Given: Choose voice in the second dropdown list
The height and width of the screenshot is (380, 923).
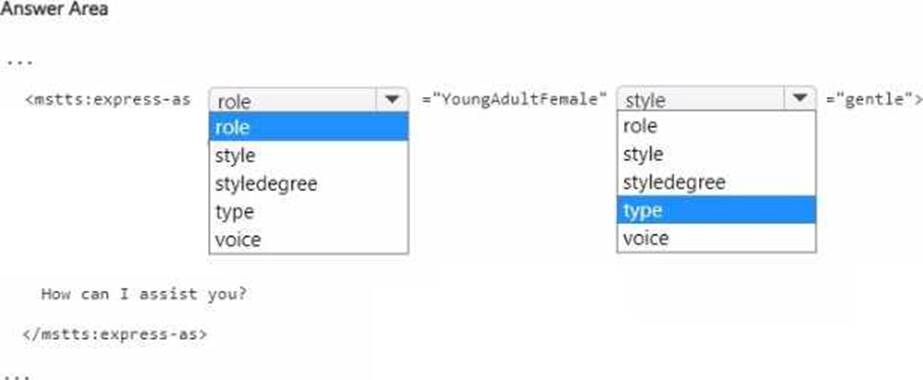Looking at the screenshot, I should pos(716,238).
